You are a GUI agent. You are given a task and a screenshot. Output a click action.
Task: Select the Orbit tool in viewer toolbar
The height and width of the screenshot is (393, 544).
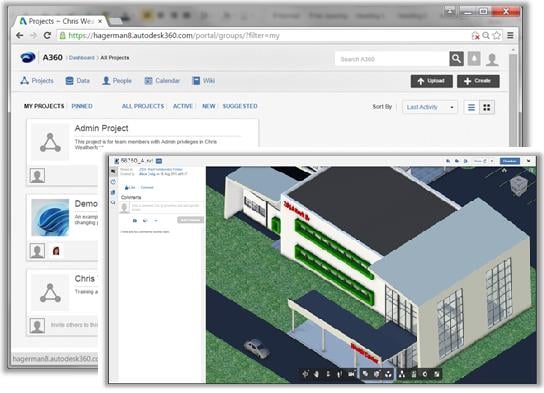pyautogui.click(x=305, y=374)
